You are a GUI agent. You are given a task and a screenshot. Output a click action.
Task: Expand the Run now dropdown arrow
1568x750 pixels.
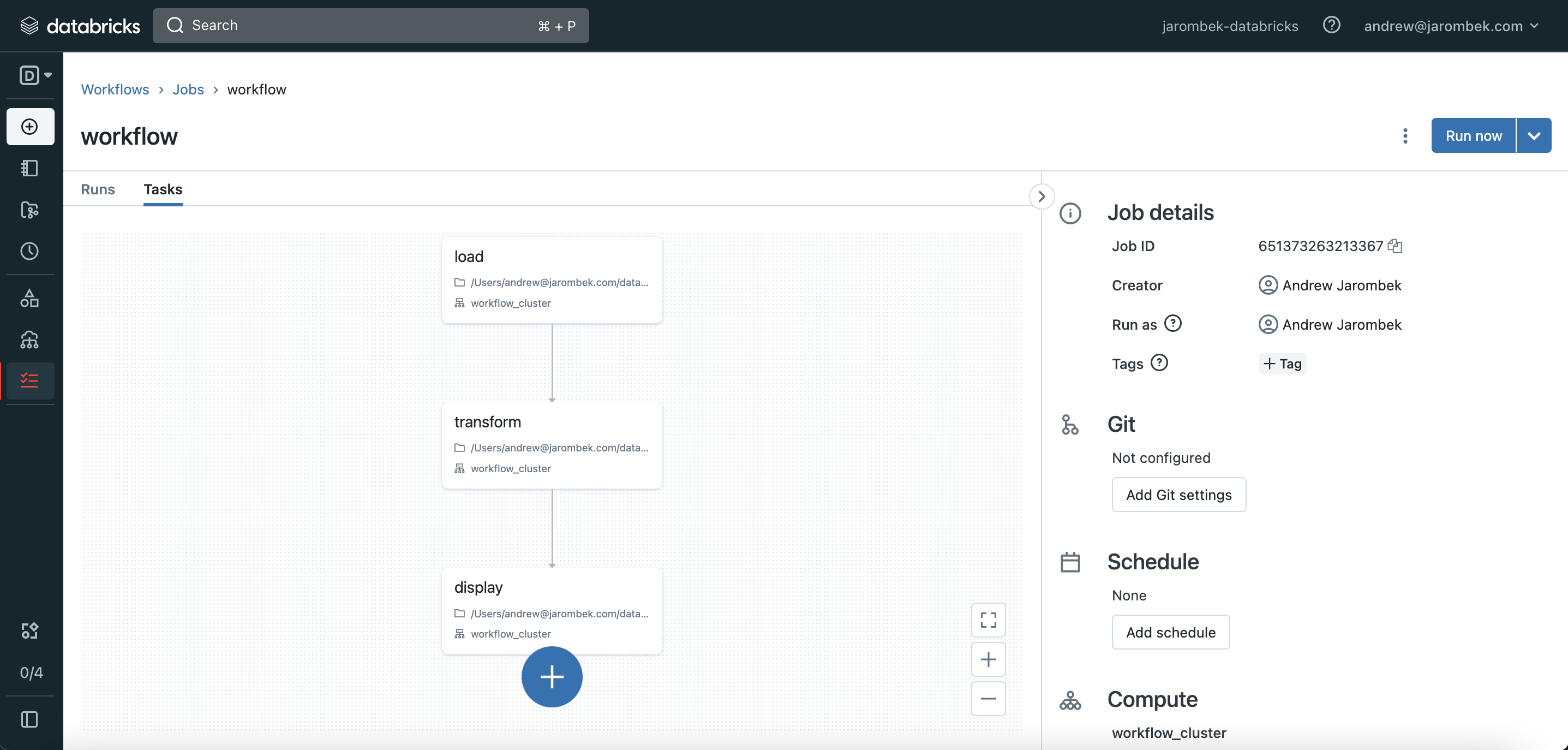(x=1533, y=135)
